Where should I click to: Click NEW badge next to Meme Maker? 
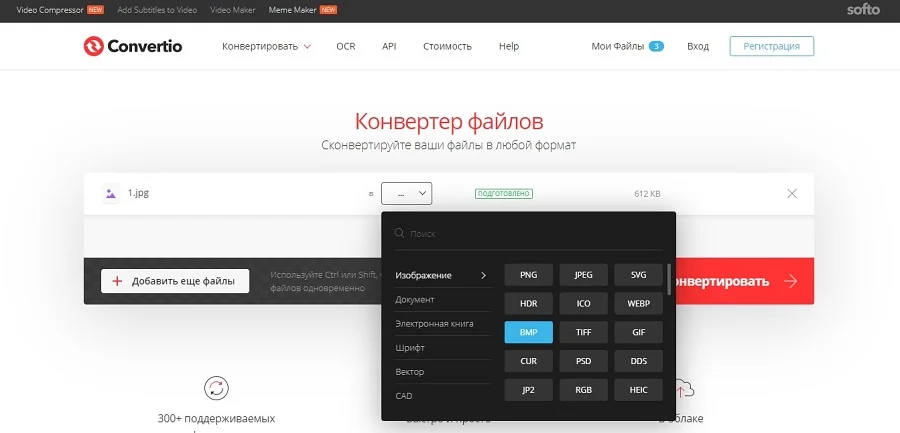pyautogui.click(x=329, y=10)
